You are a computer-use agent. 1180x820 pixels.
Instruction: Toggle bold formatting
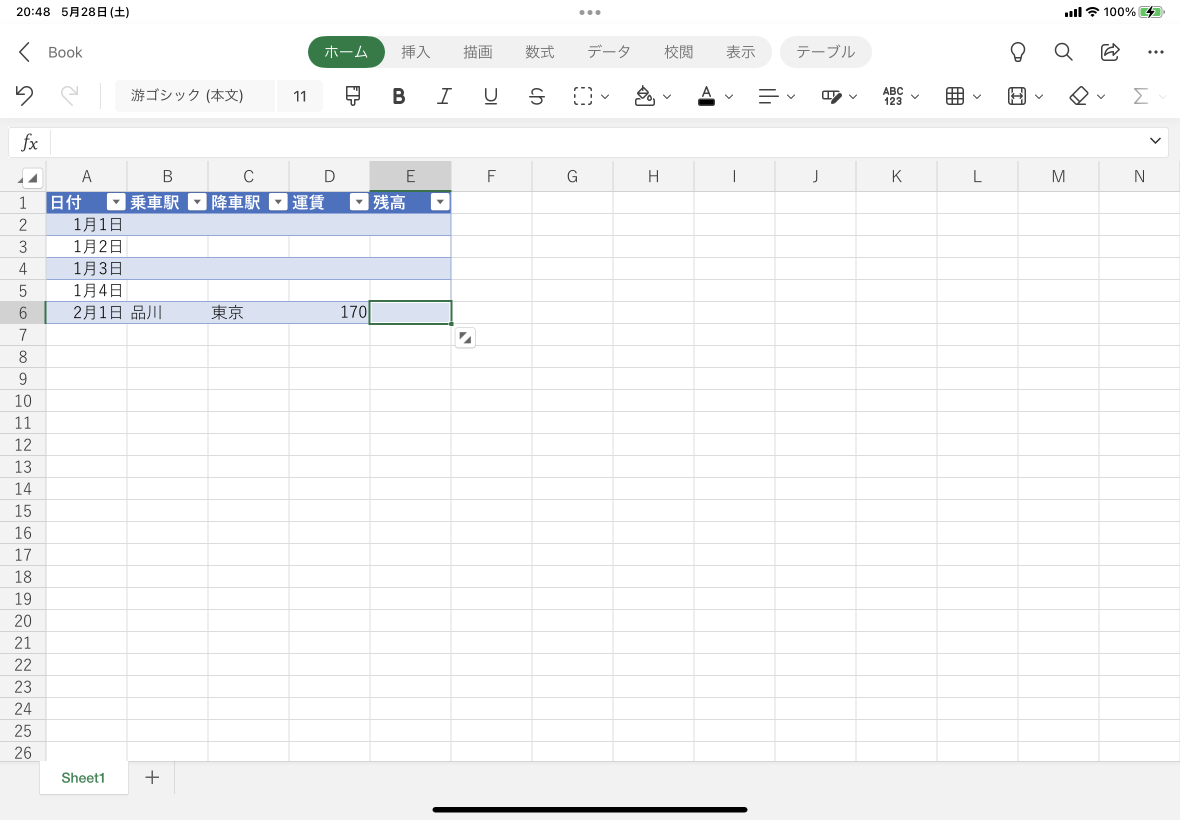click(399, 96)
